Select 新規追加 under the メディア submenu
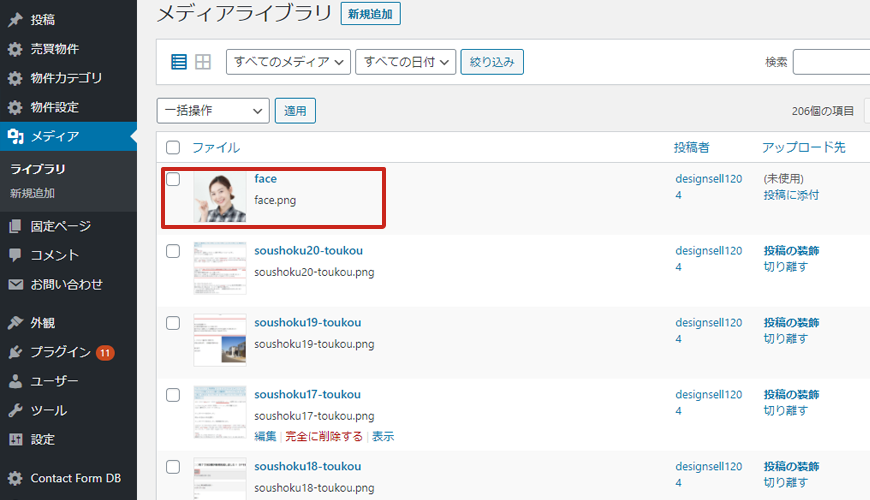 click(x=32, y=193)
